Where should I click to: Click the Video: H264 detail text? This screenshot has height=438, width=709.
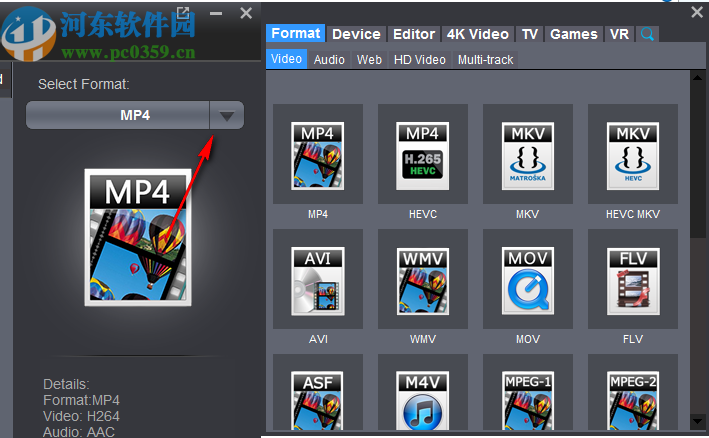click(81, 416)
